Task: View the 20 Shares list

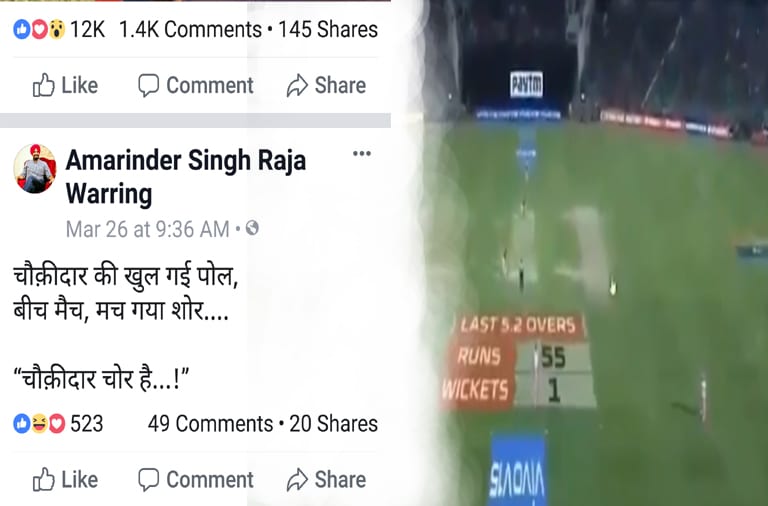Action: click(x=333, y=424)
